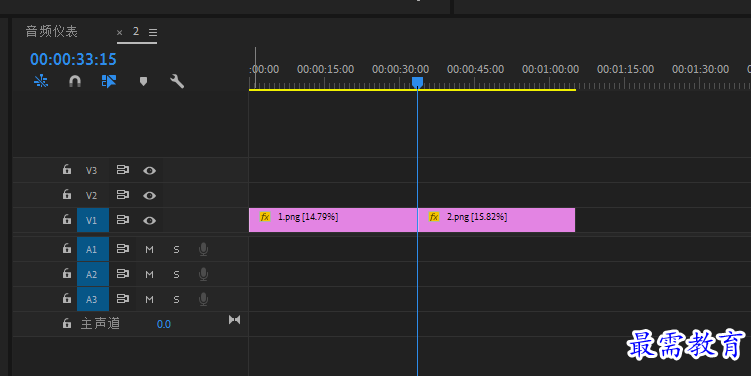Toggle sync lock for A3
751x376 pixels.
coord(123,298)
